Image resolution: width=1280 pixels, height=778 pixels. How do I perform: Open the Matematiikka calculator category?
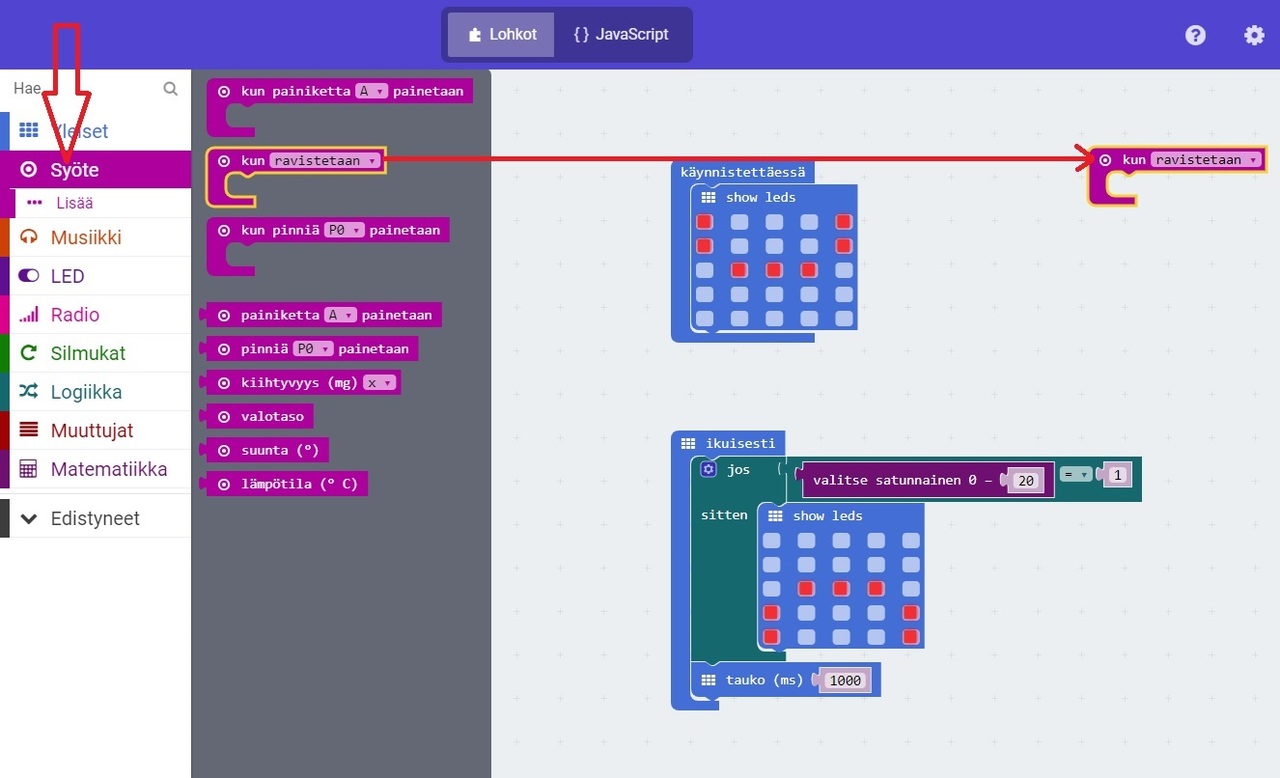[x=108, y=469]
